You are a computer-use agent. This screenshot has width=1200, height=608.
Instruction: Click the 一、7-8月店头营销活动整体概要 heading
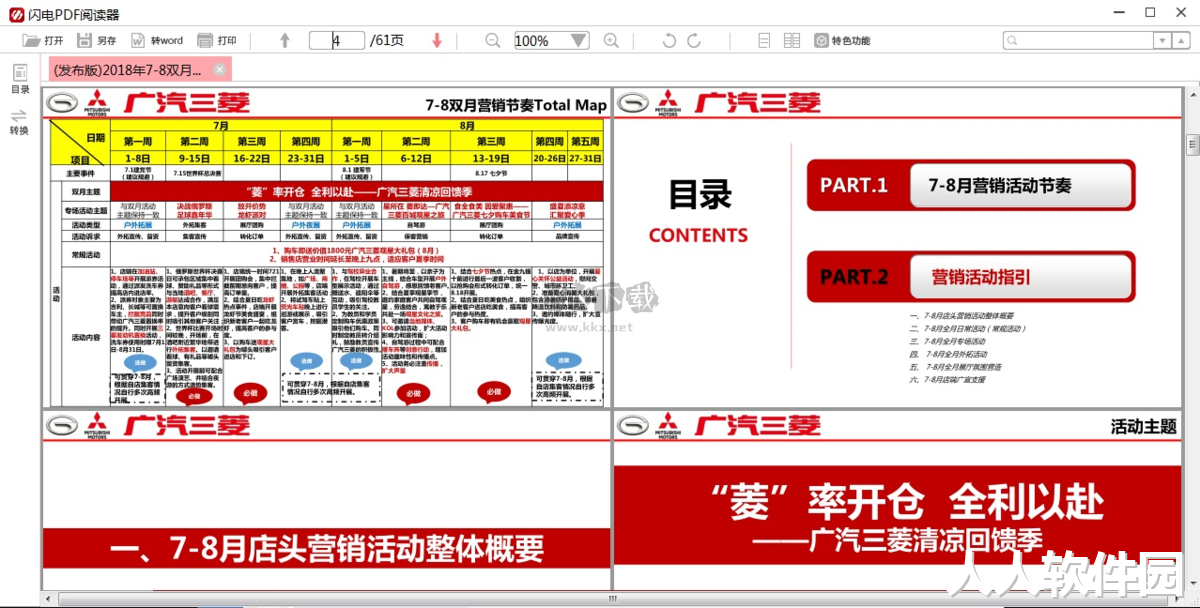326,548
